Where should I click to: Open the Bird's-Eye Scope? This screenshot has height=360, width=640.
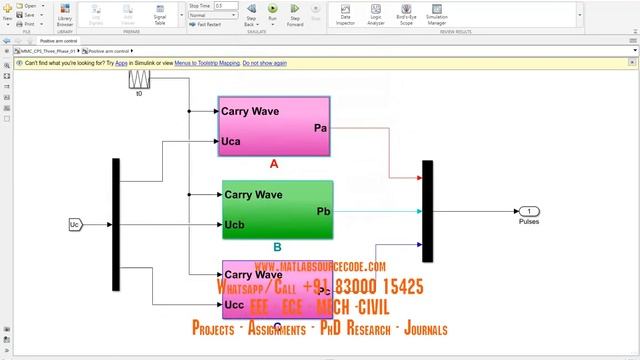coord(406,15)
